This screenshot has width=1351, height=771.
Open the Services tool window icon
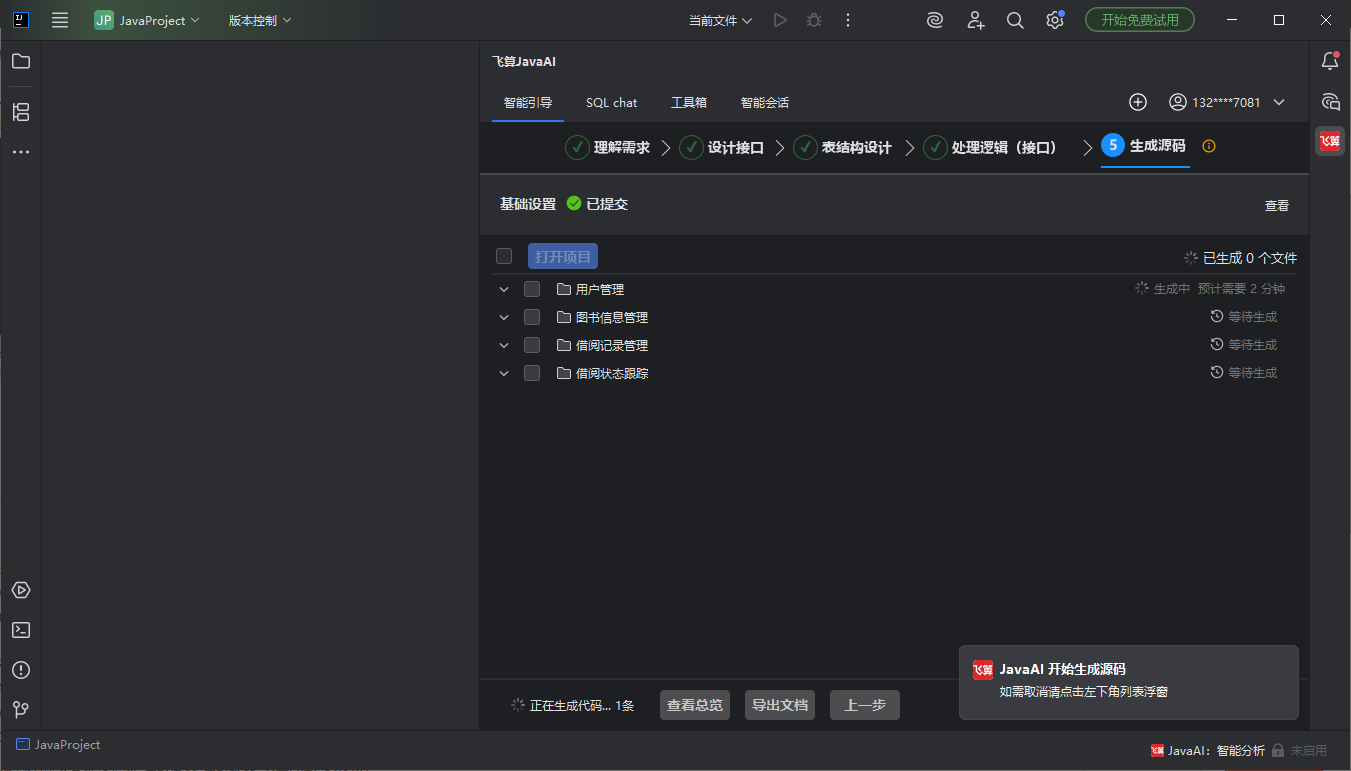coord(21,590)
